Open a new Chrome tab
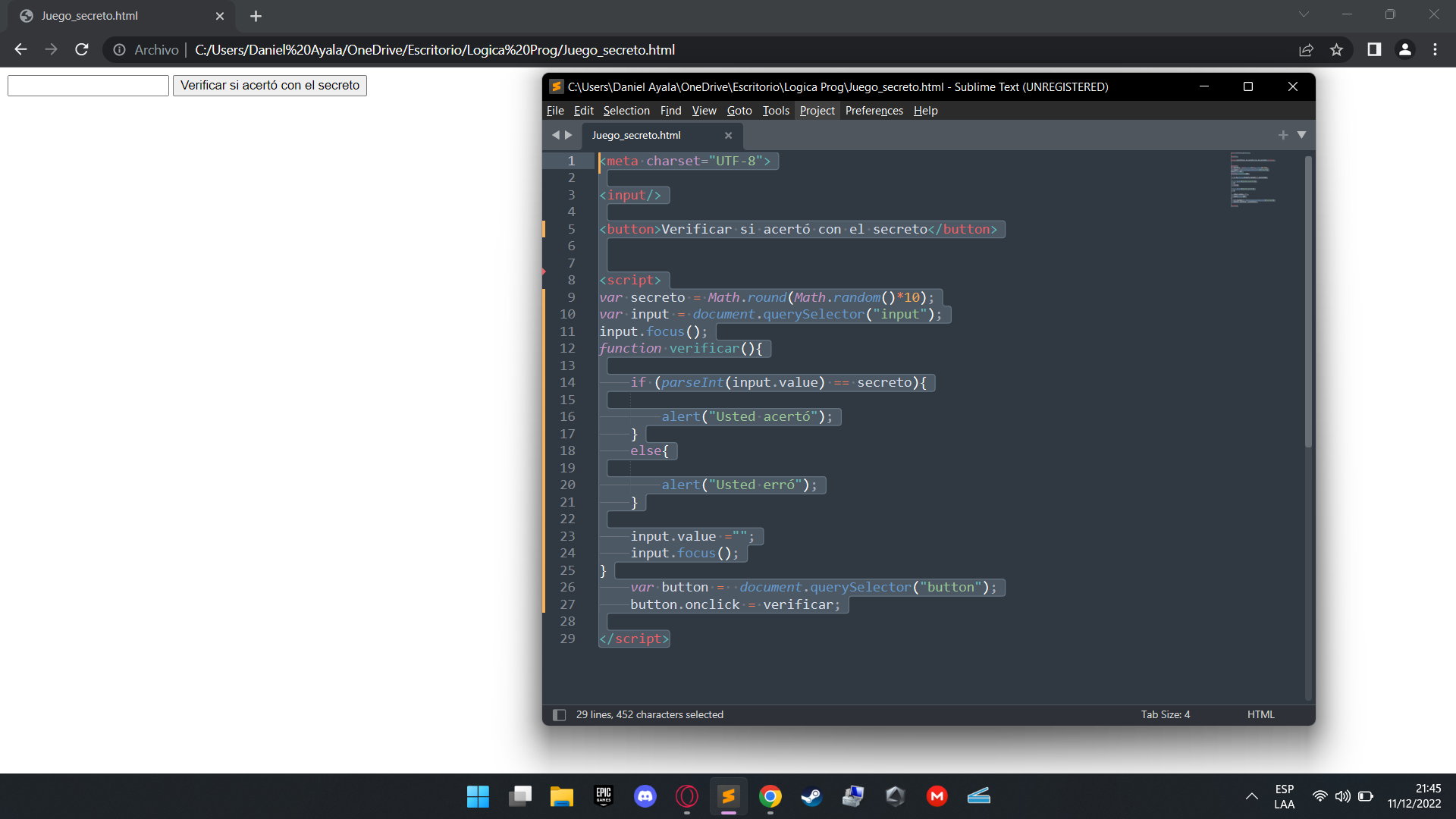Image resolution: width=1456 pixels, height=819 pixels. 256,16
